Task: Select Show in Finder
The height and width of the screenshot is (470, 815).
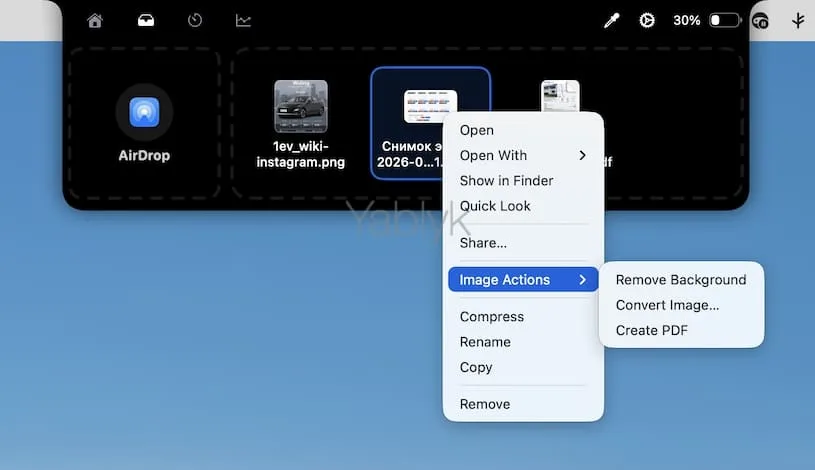Action: [x=506, y=181]
